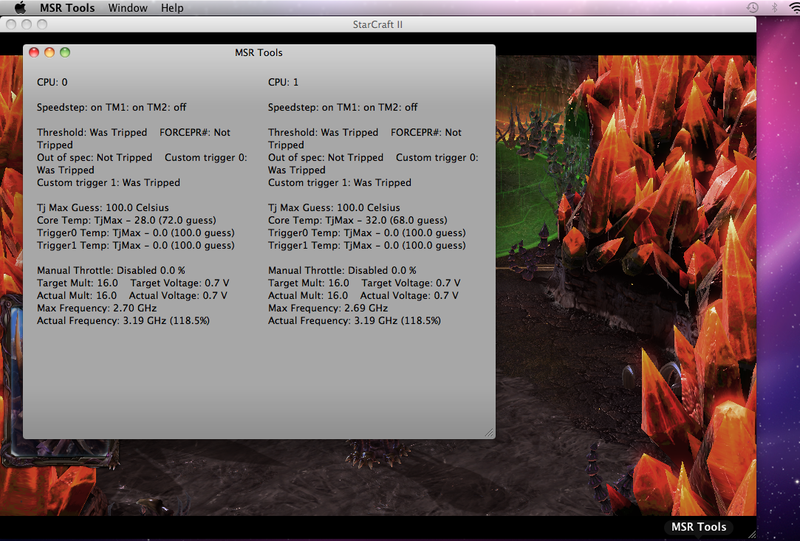The width and height of the screenshot is (800, 541).
Task: Click CPU 1 'Threshold: Was Tripped' text
Action: [x=323, y=133]
